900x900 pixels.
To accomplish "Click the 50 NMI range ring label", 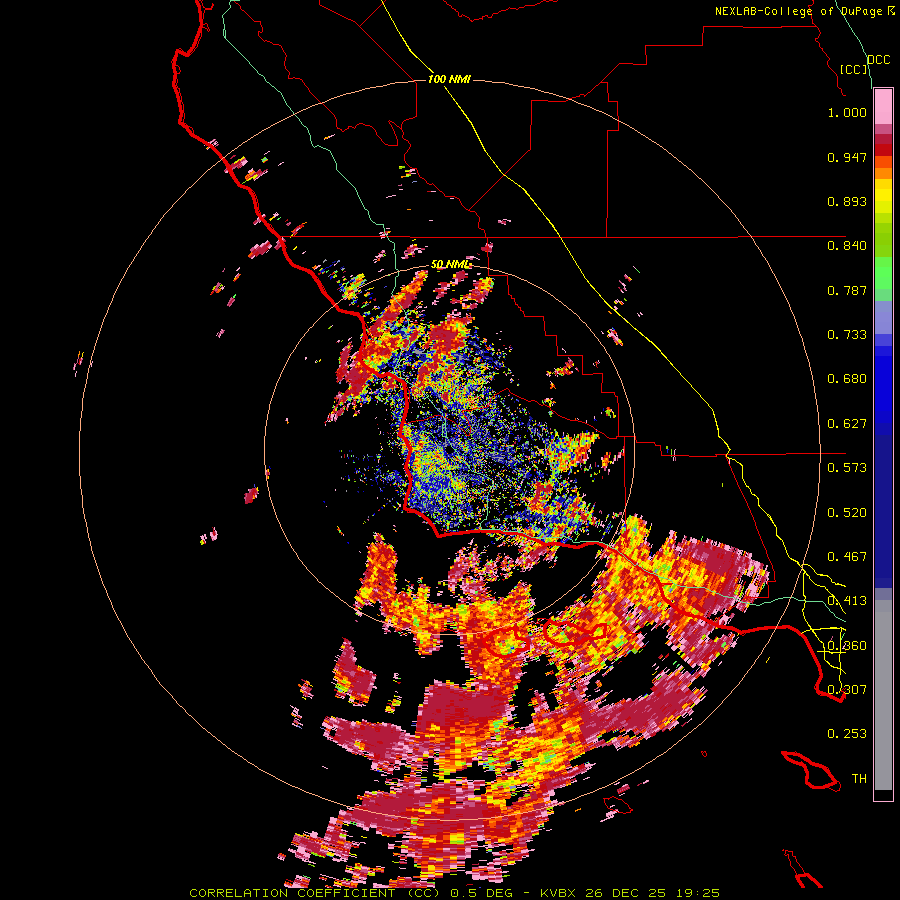I will click(450, 264).
